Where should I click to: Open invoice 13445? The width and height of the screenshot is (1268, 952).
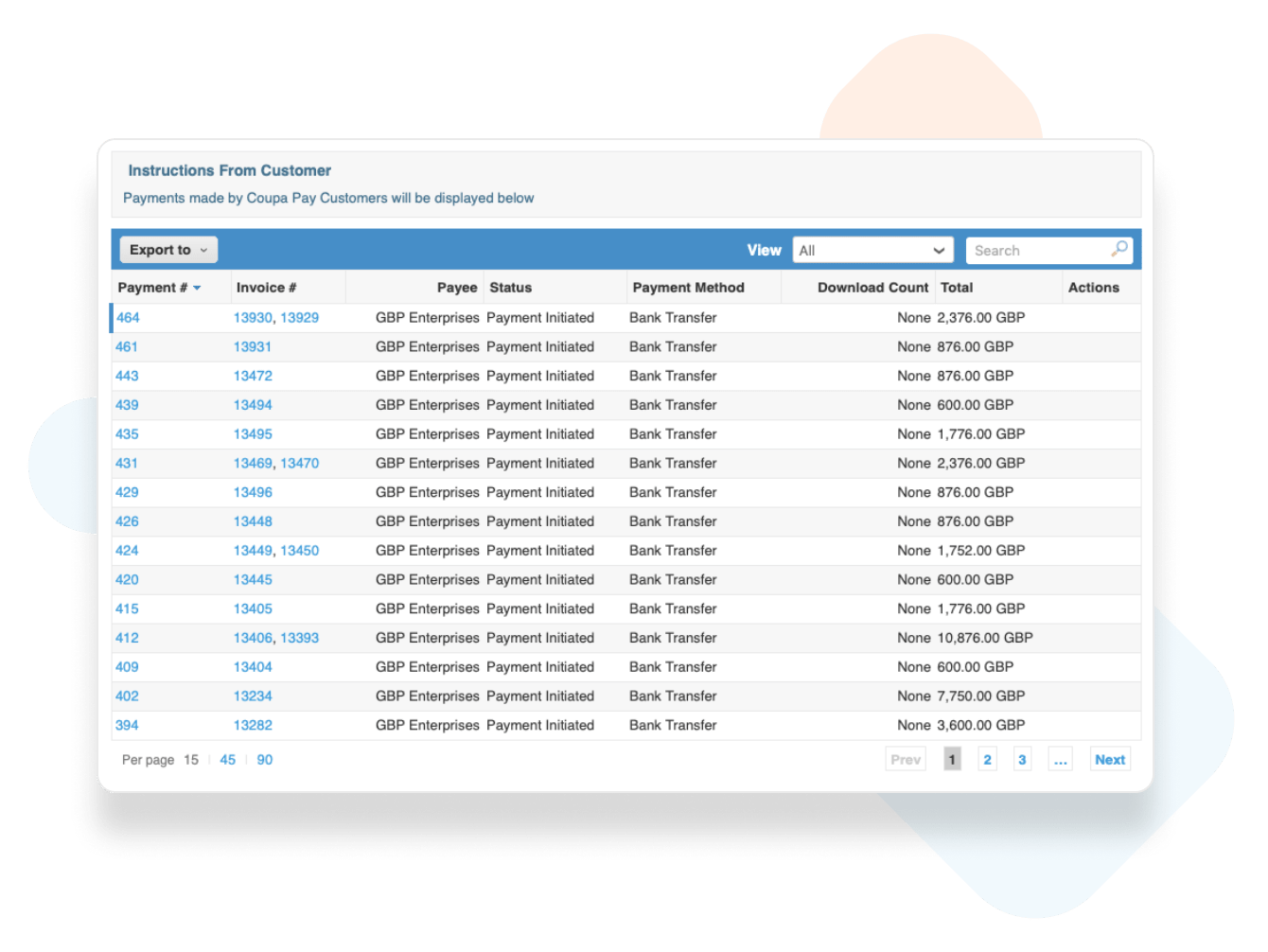coord(253,580)
